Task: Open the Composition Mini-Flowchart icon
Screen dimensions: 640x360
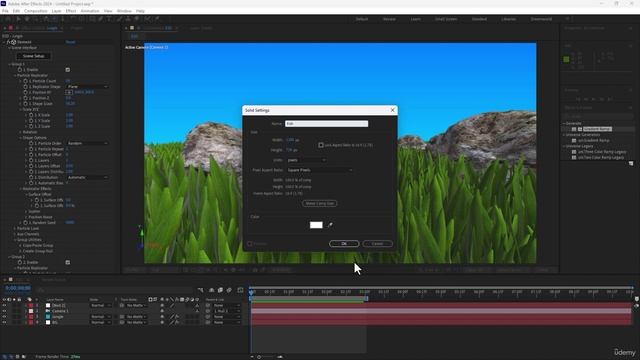Action: (200, 290)
